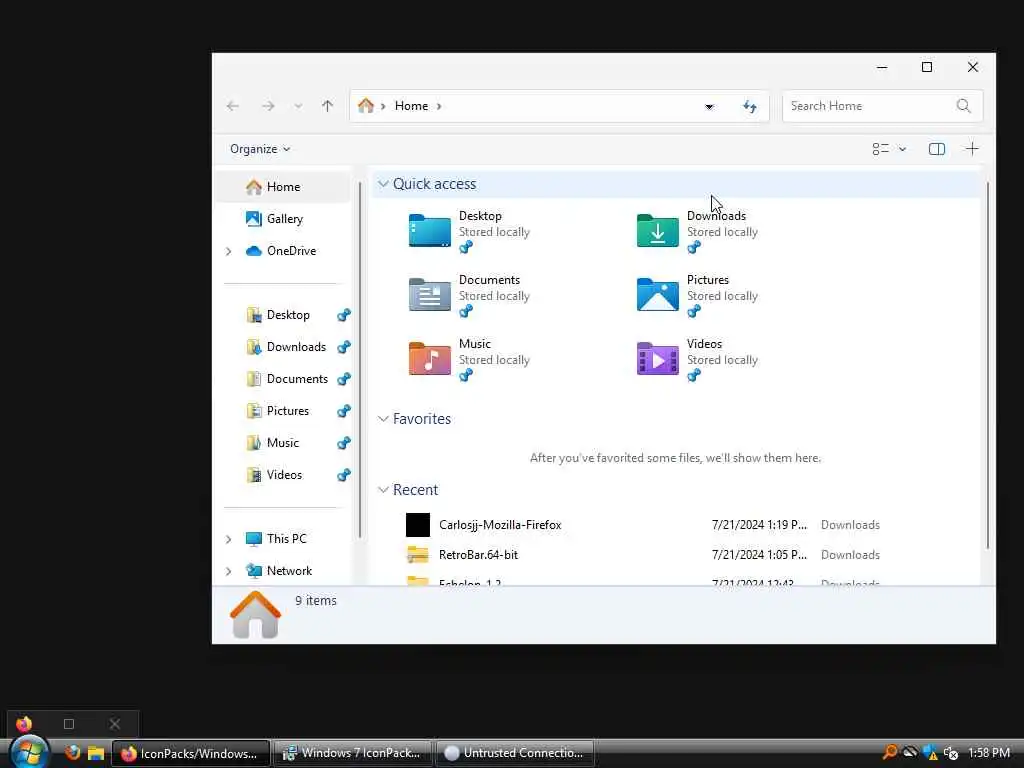Open File Explorer from quick launch
This screenshot has height=768, width=1024.
pos(96,753)
